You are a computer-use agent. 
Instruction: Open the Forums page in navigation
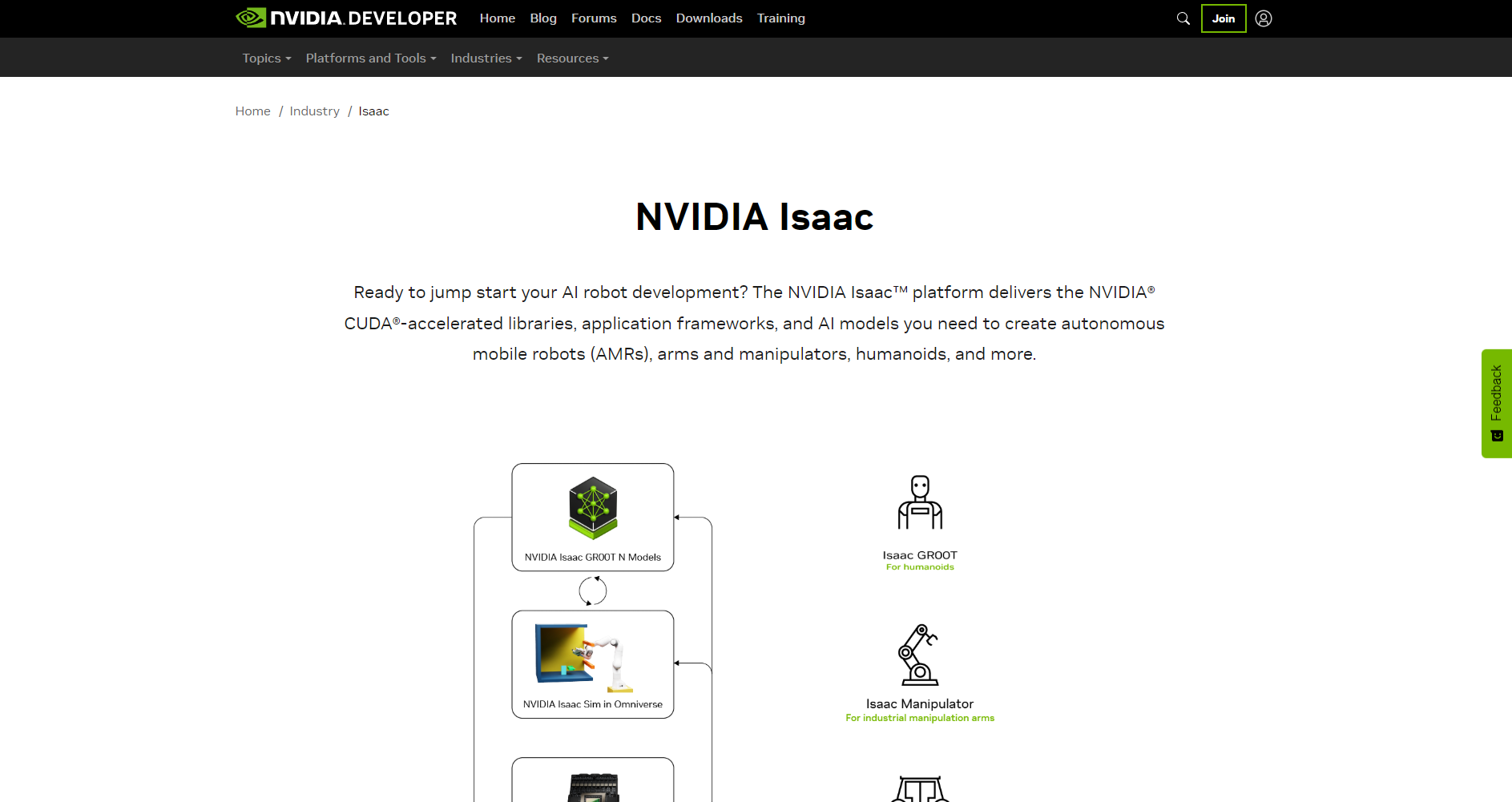594,18
